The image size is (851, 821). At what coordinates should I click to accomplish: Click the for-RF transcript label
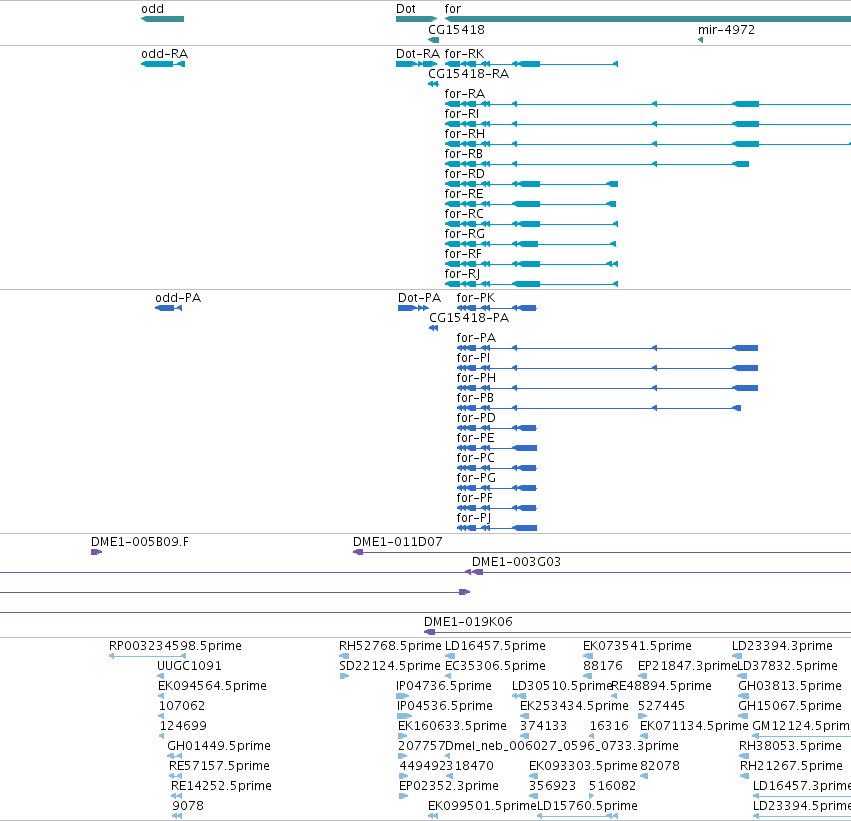point(463,253)
